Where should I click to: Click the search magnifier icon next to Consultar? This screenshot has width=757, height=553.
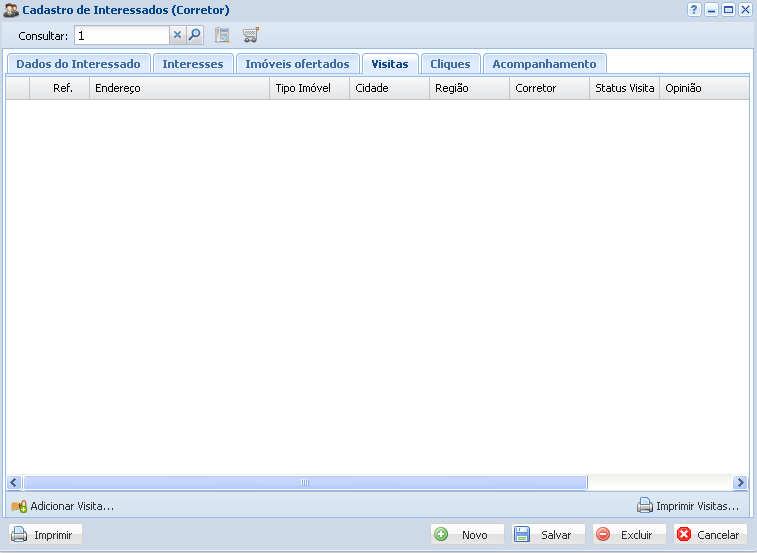click(x=195, y=35)
